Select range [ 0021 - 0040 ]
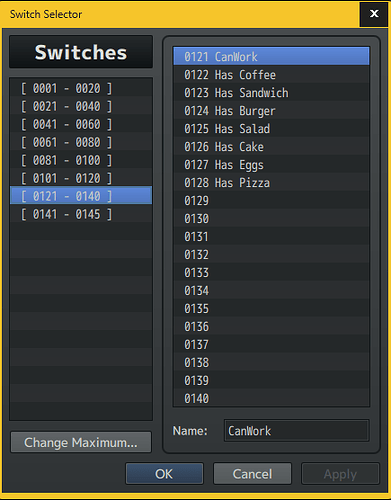 click(81, 106)
